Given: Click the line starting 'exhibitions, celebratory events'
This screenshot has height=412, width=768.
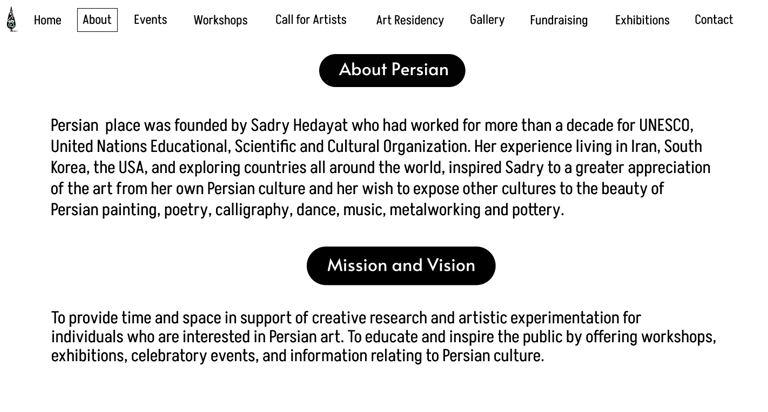Looking at the screenshot, I should pyautogui.click(x=297, y=356).
